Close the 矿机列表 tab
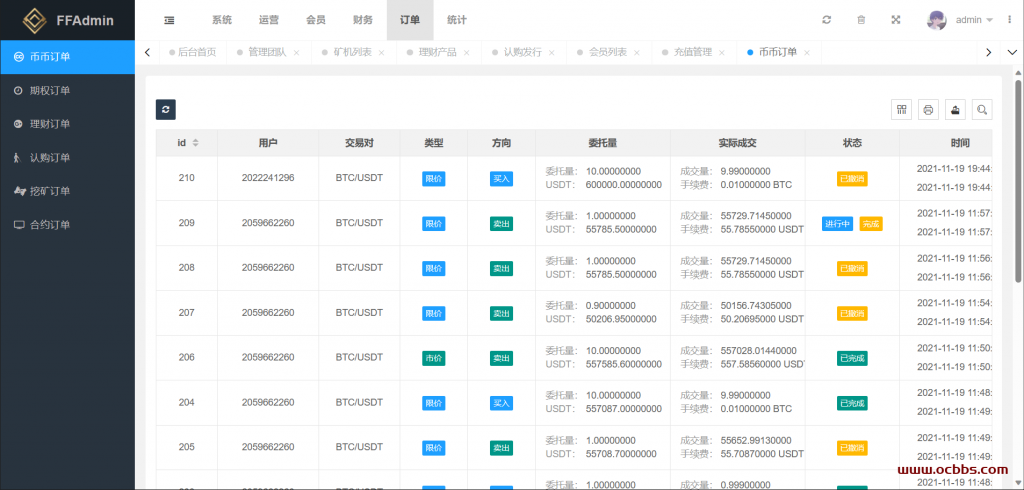The width and height of the screenshot is (1024, 490). (x=381, y=53)
